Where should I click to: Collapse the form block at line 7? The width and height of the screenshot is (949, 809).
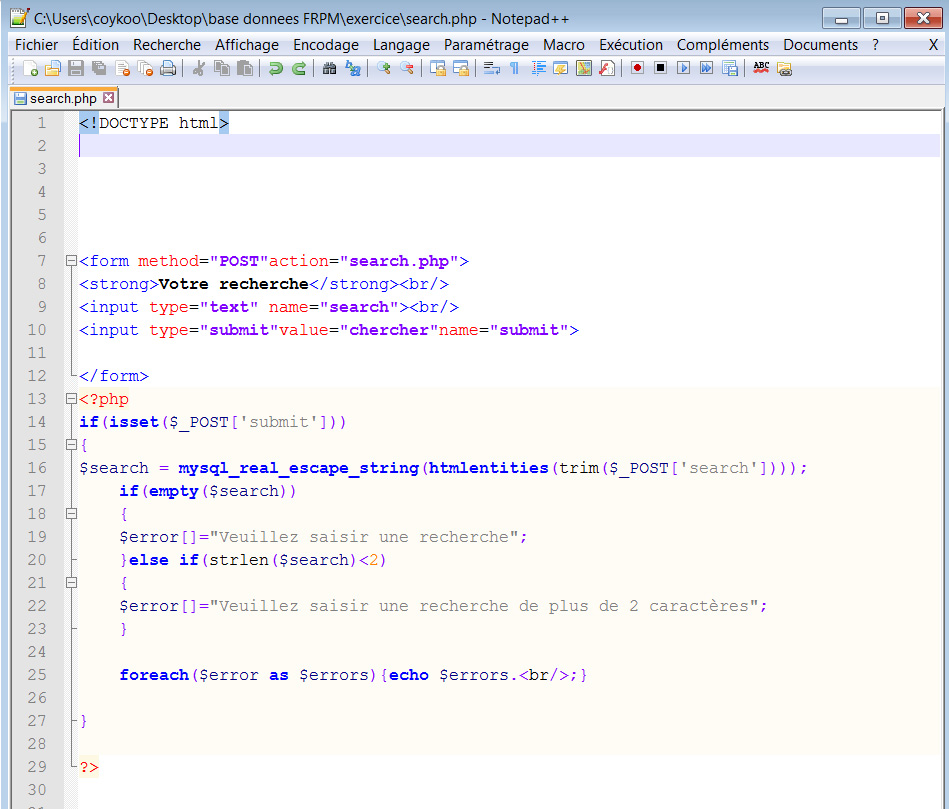tap(70, 261)
